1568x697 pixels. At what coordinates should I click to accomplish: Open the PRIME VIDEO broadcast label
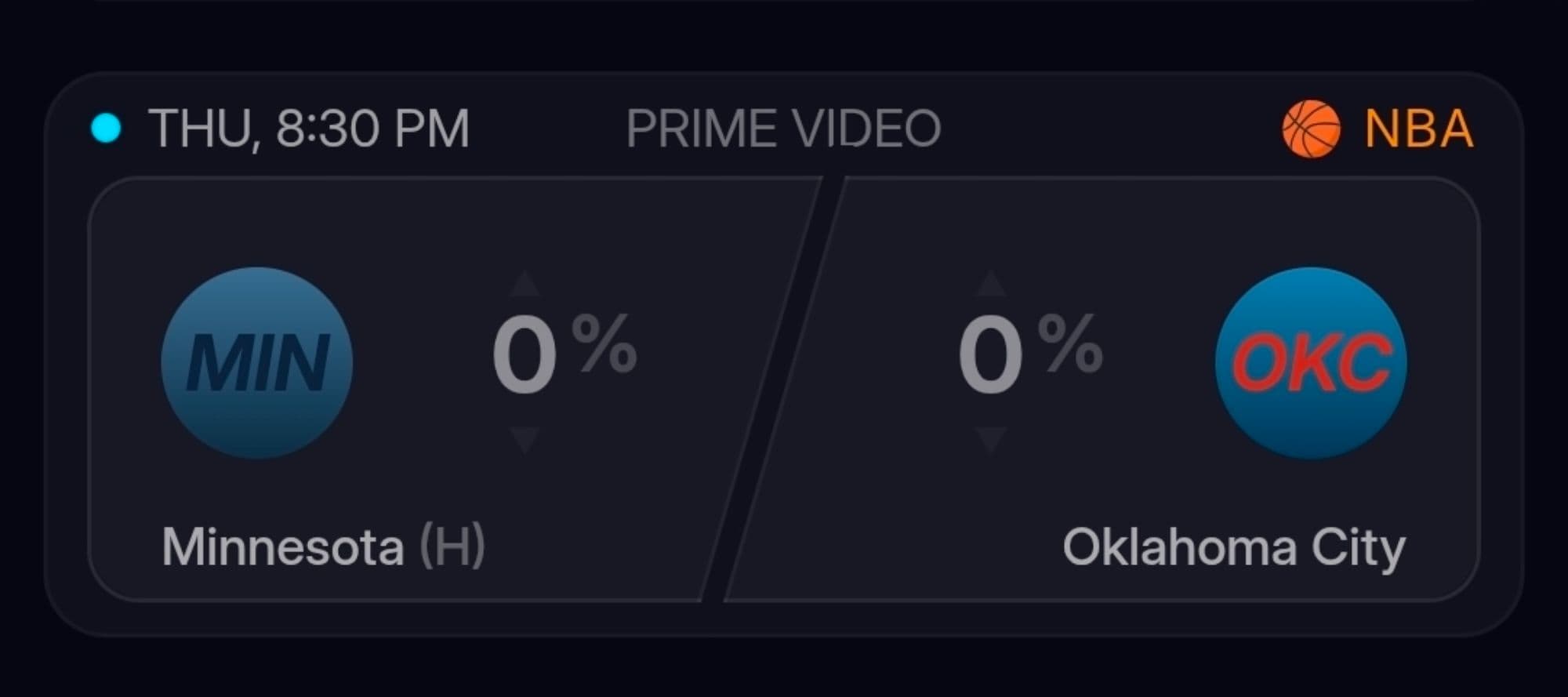click(783, 129)
